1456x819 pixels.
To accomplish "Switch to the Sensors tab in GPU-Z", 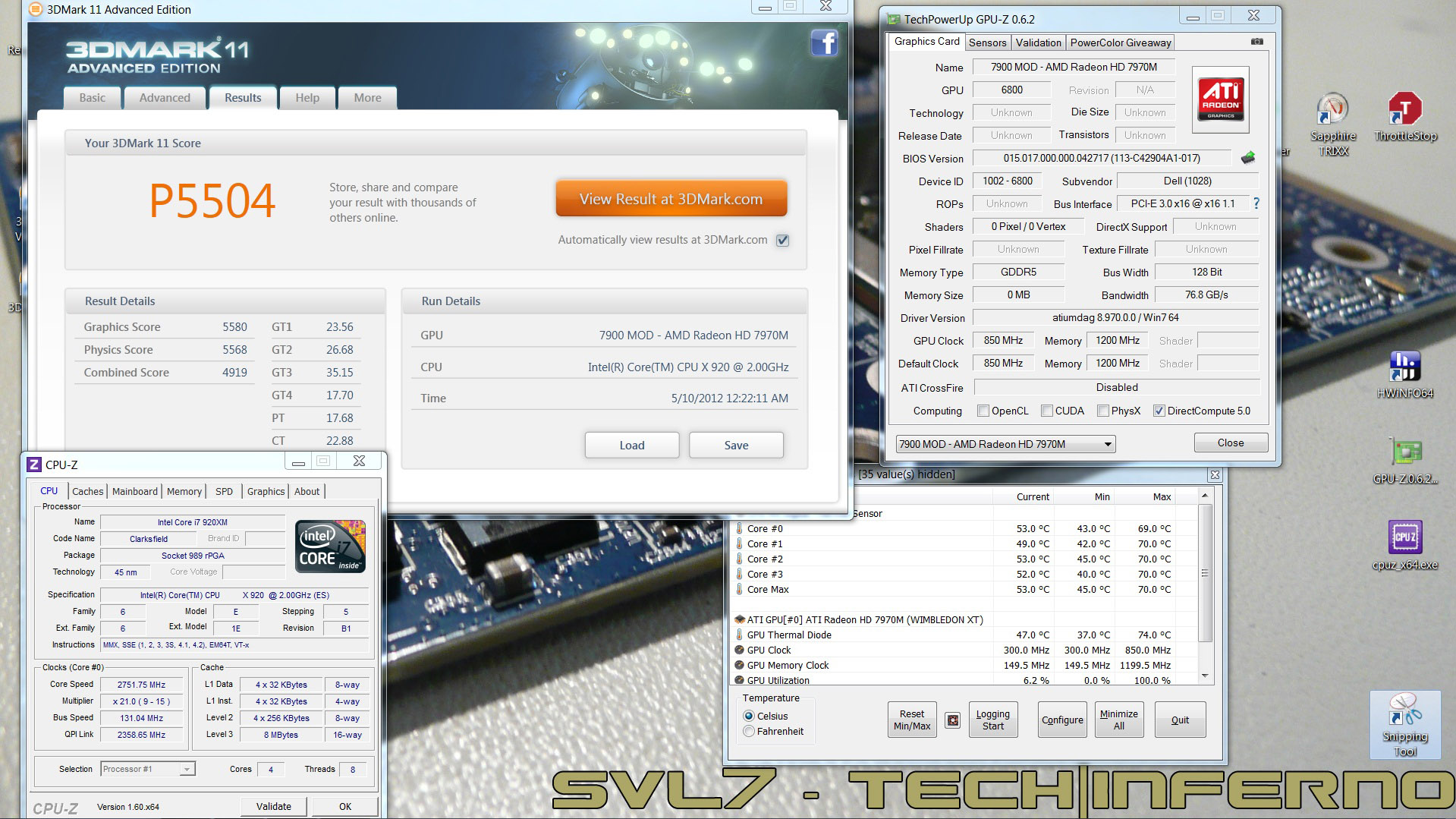I will coord(987,43).
